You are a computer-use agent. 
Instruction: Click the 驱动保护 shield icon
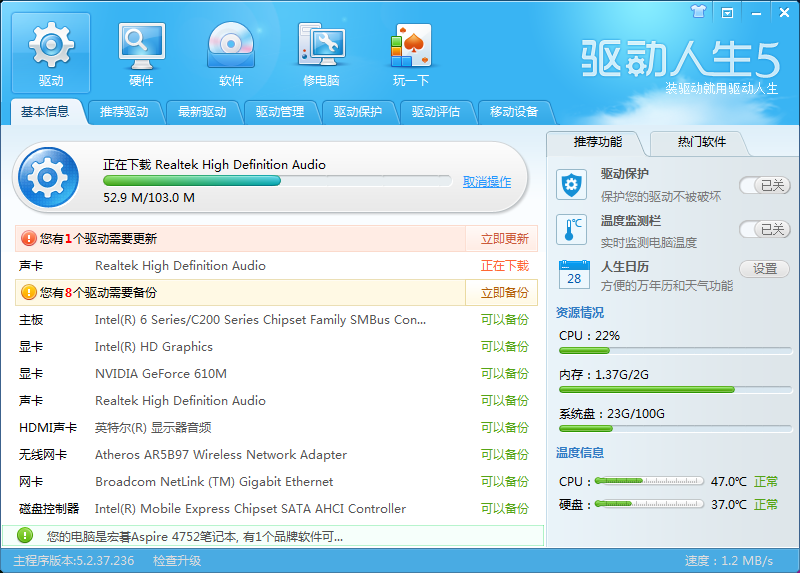[573, 184]
